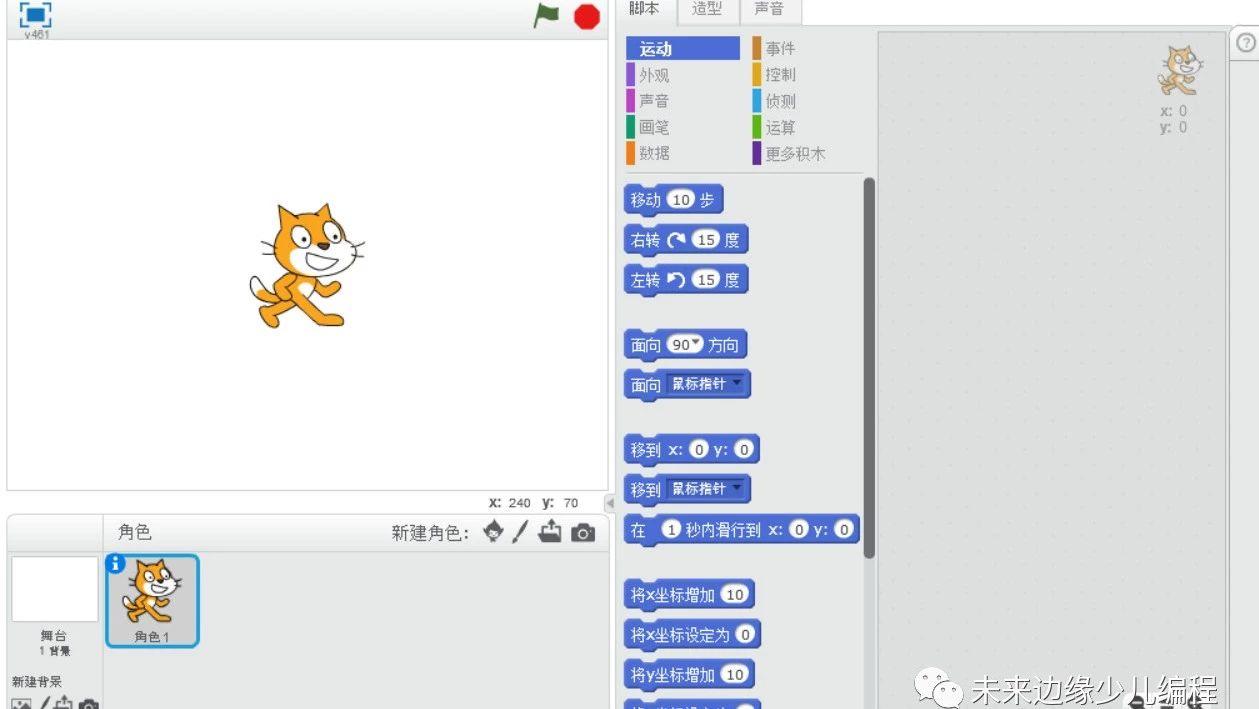Switch to the 造型 tab
This screenshot has width=1259, height=709.
pyautogui.click(x=707, y=9)
